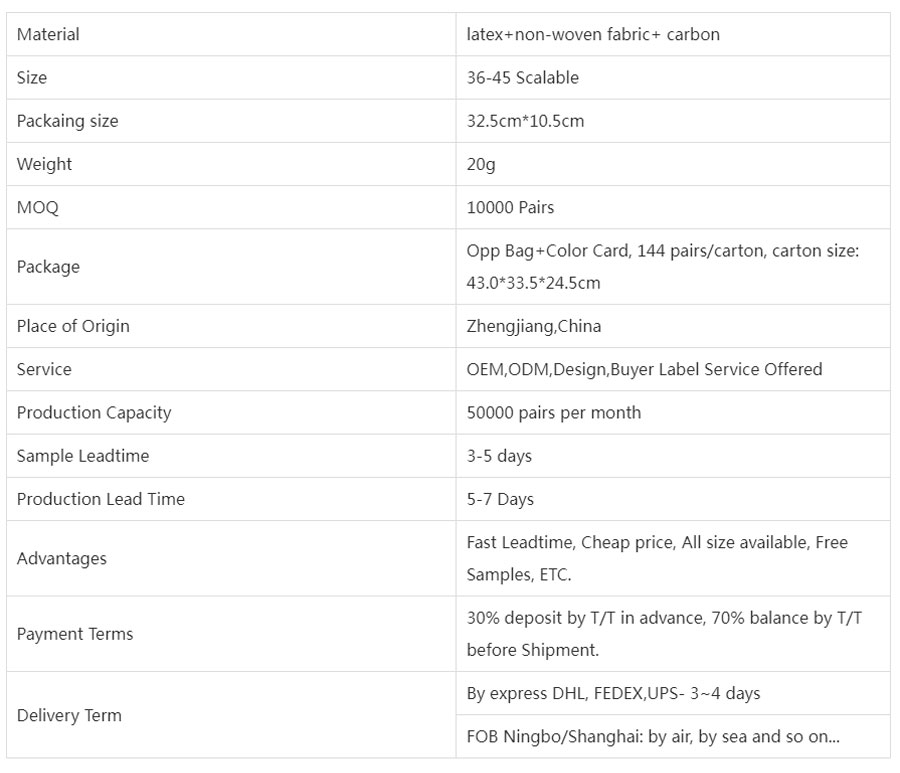Click the Place of Origin label
The image size is (900, 773).
pos(73,326)
